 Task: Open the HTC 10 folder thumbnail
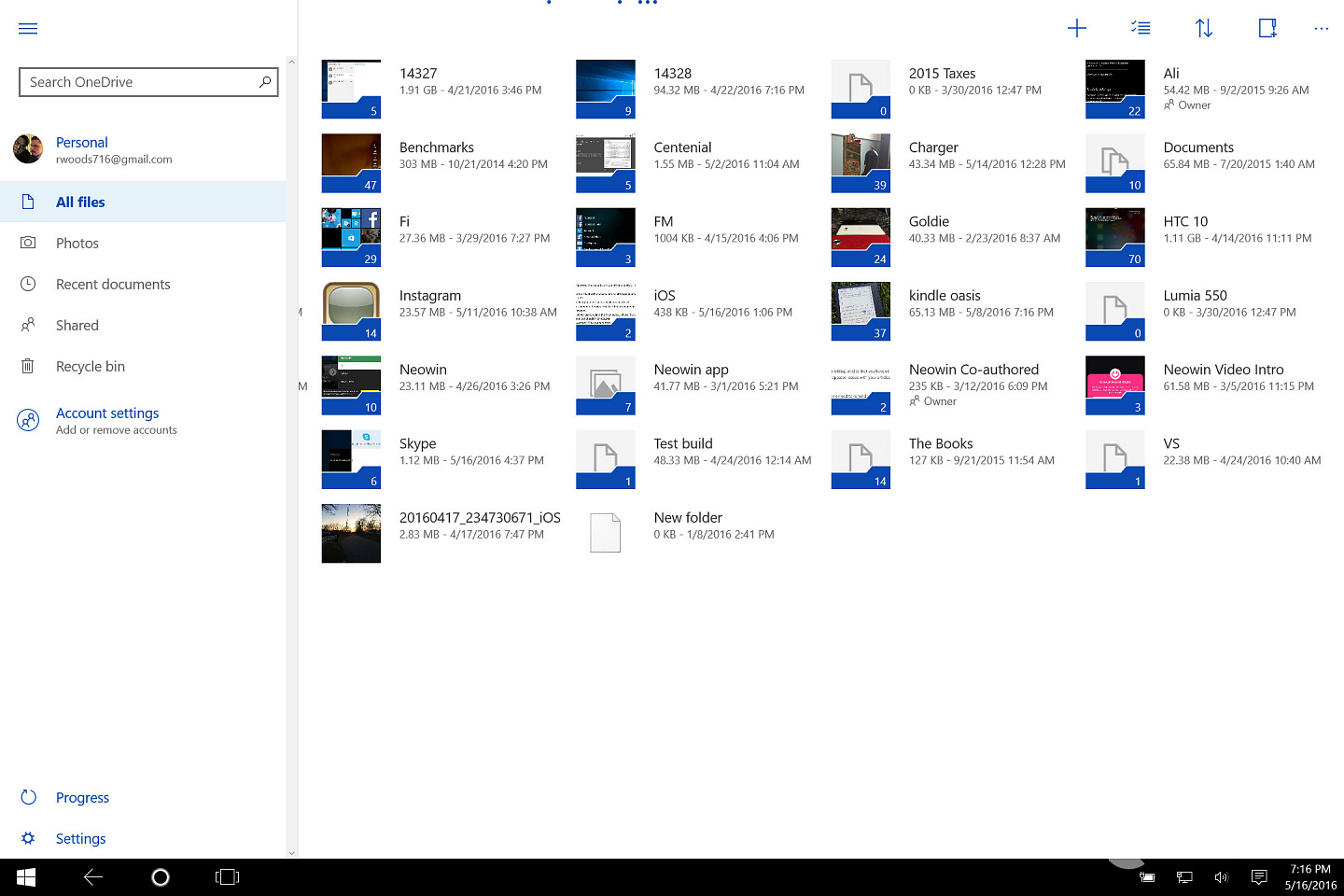coord(1115,237)
